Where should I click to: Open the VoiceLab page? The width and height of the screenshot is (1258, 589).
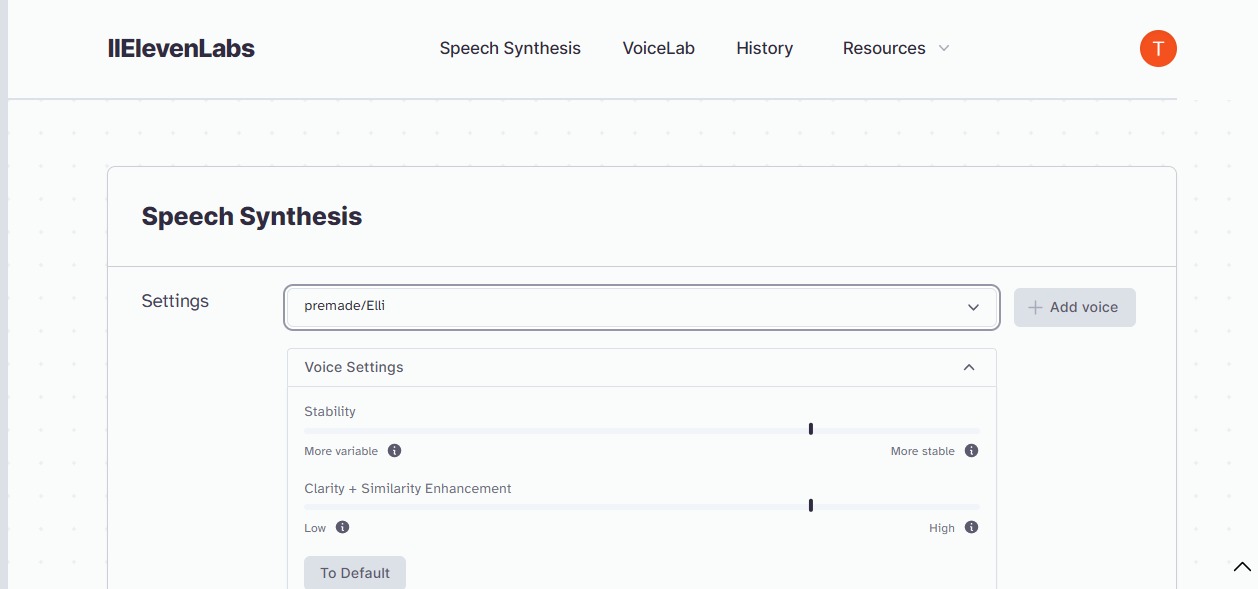point(658,48)
